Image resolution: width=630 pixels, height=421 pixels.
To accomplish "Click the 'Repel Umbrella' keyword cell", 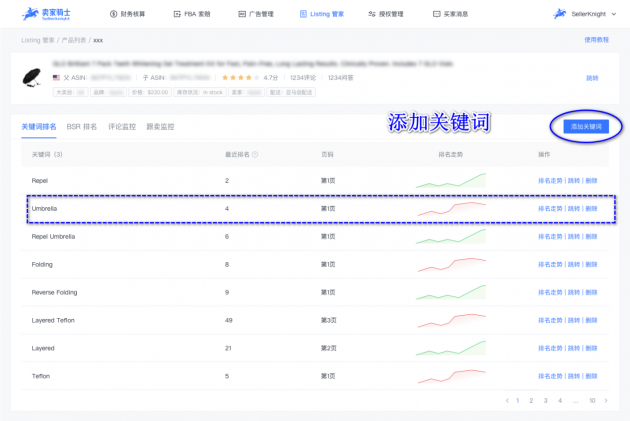I will click(x=53, y=237).
